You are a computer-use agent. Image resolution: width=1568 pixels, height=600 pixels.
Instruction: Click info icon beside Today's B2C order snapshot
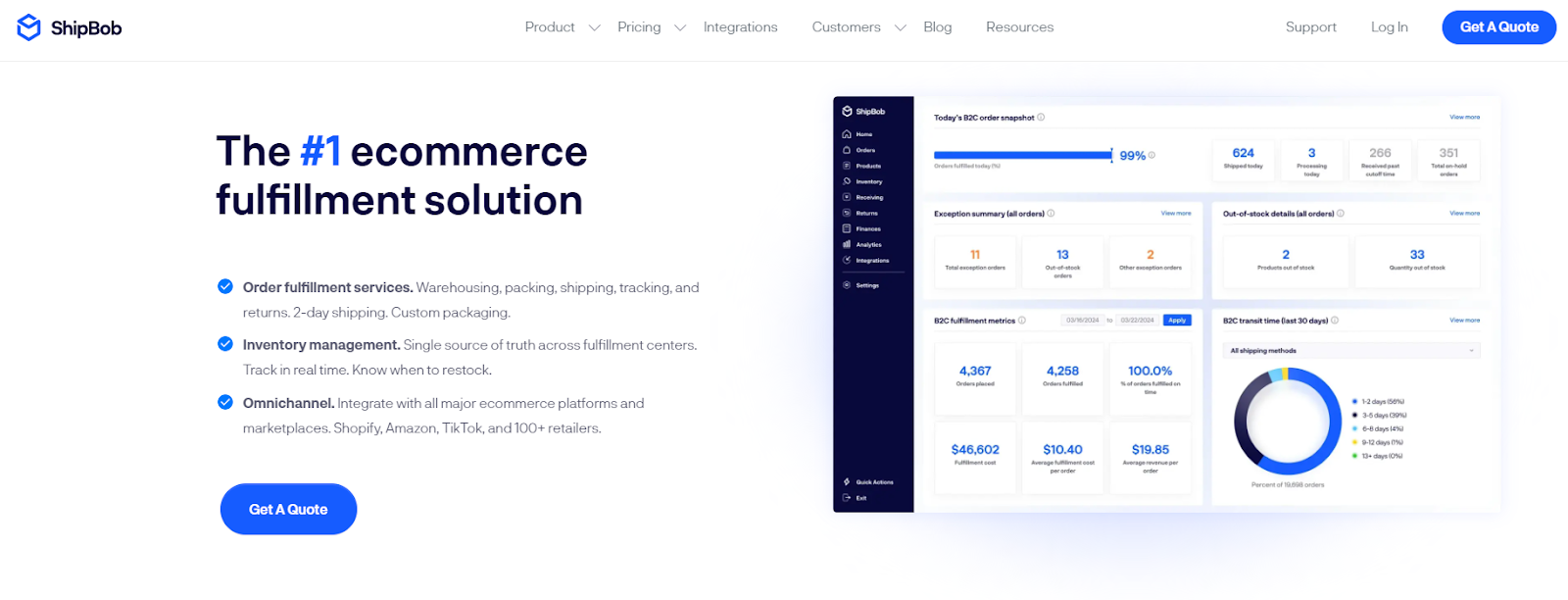click(1041, 117)
